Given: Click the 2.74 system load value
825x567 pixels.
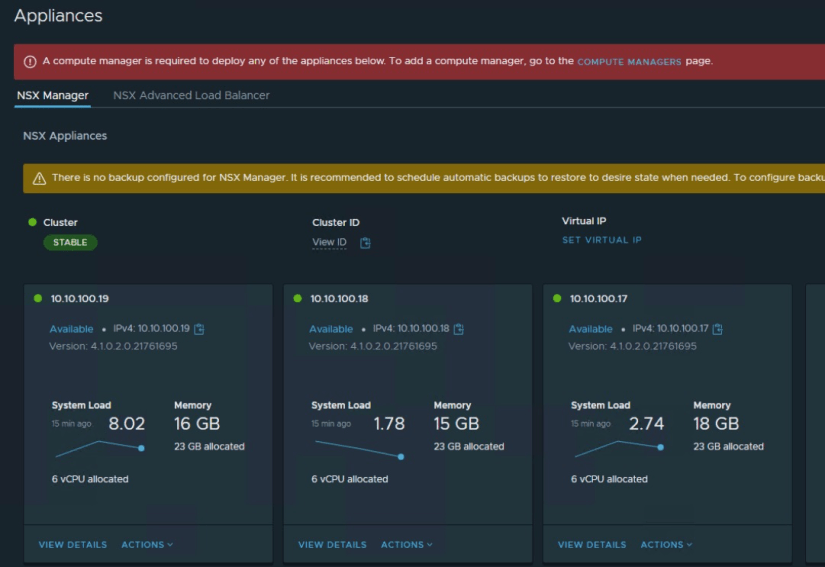Looking at the screenshot, I should point(647,423).
